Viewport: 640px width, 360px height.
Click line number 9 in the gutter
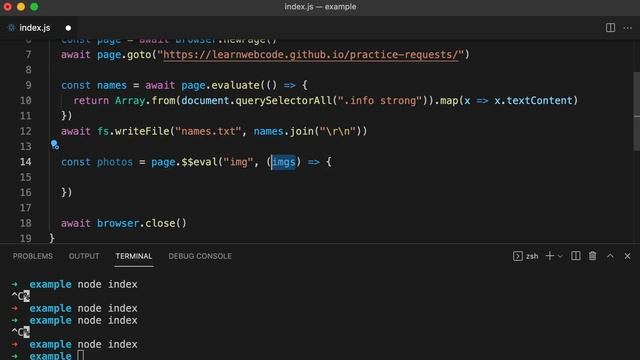pos(28,85)
